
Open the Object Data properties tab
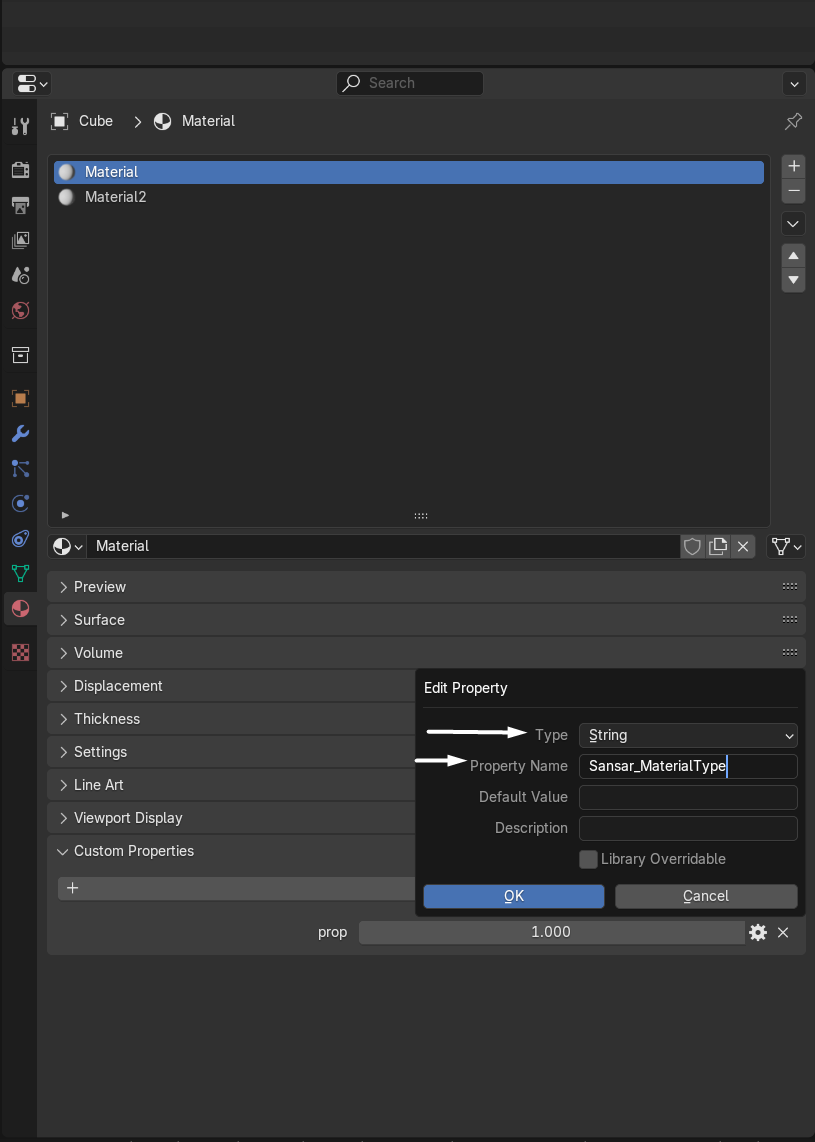point(20,573)
